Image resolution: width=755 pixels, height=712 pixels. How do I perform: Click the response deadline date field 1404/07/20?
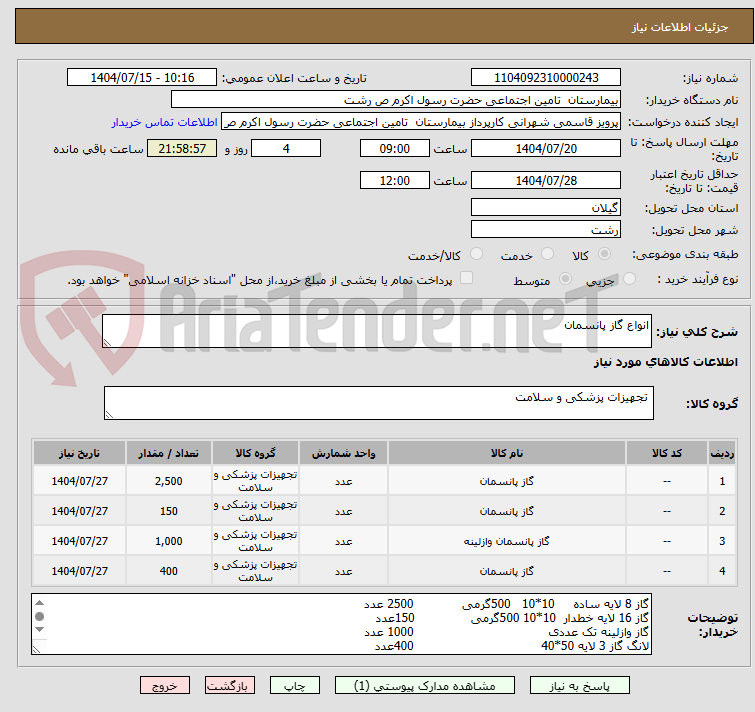546,148
